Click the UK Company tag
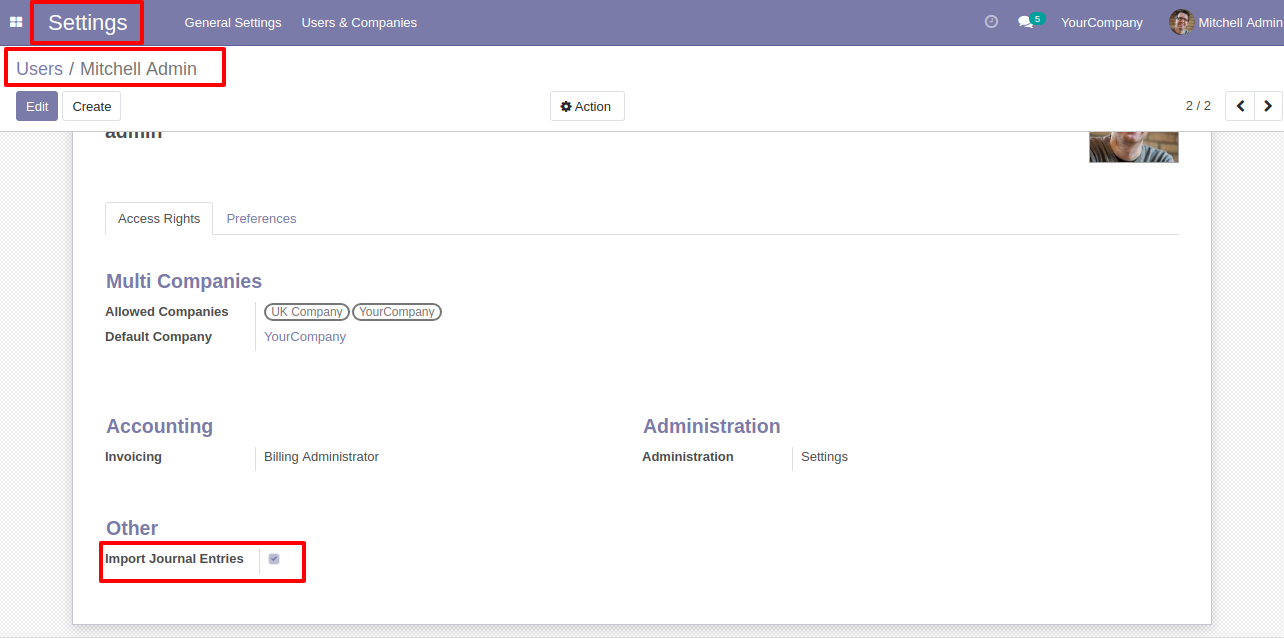Image resolution: width=1284 pixels, height=638 pixels. 307,312
